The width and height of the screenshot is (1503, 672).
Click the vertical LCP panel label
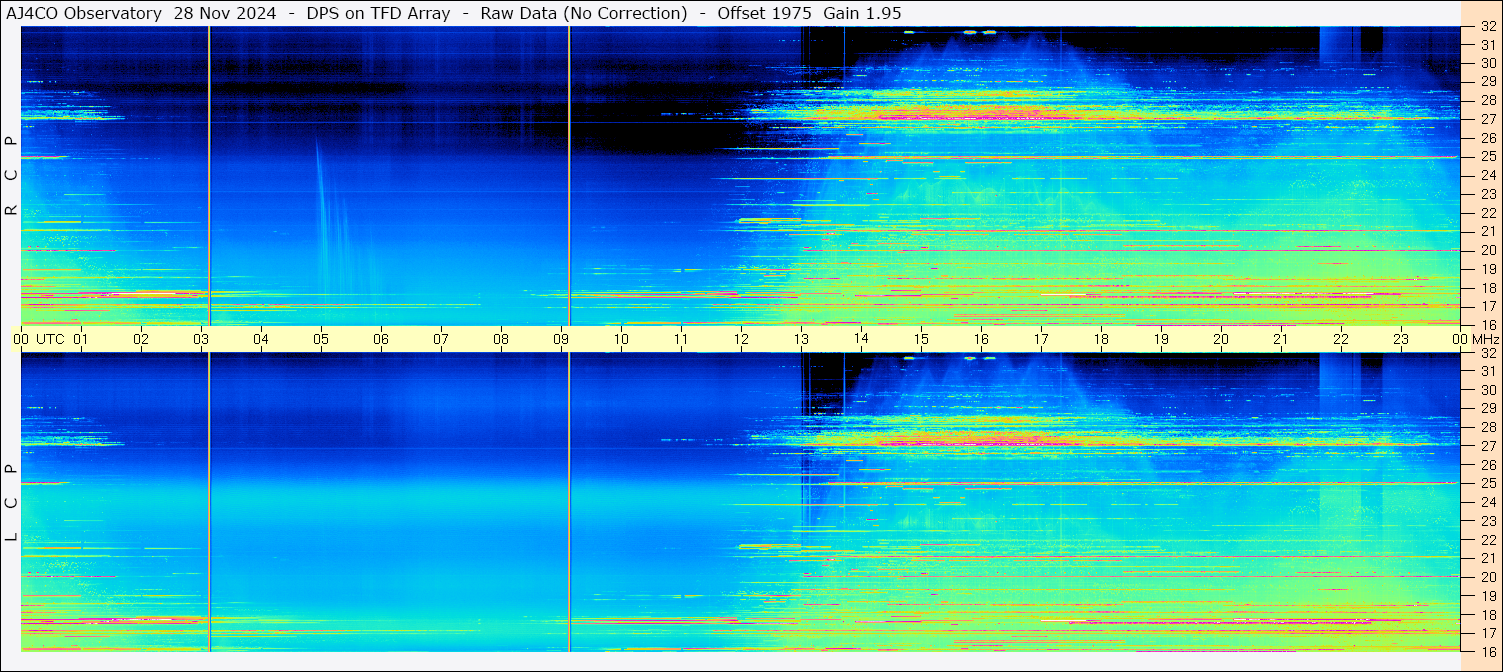point(11,502)
